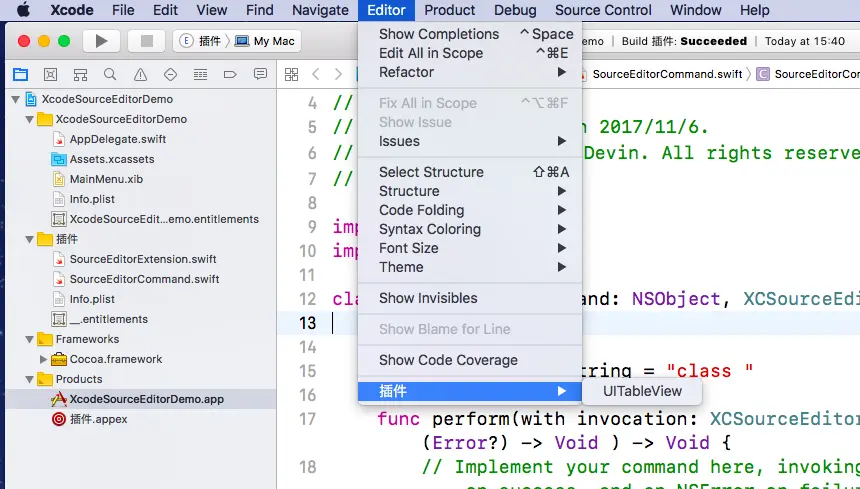Select MainMenu.xib in navigator
Image resolution: width=860 pixels, height=489 pixels.
[x=106, y=179]
